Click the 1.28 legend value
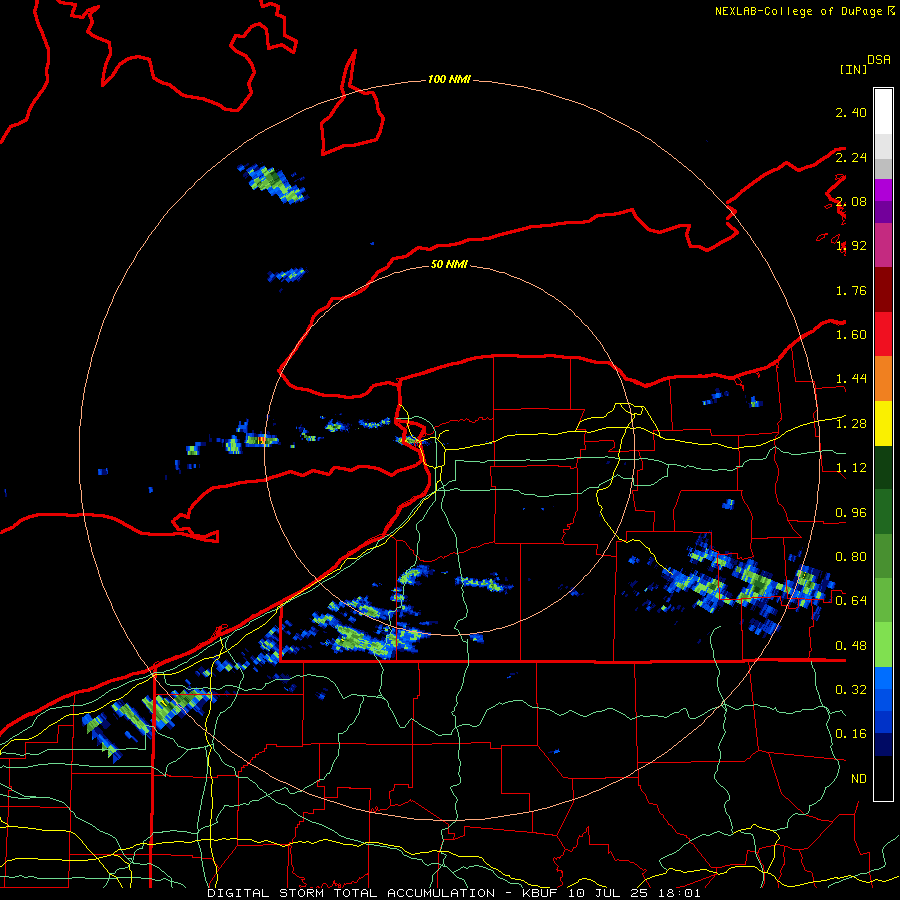The height and width of the screenshot is (900, 900). [851, 424]
